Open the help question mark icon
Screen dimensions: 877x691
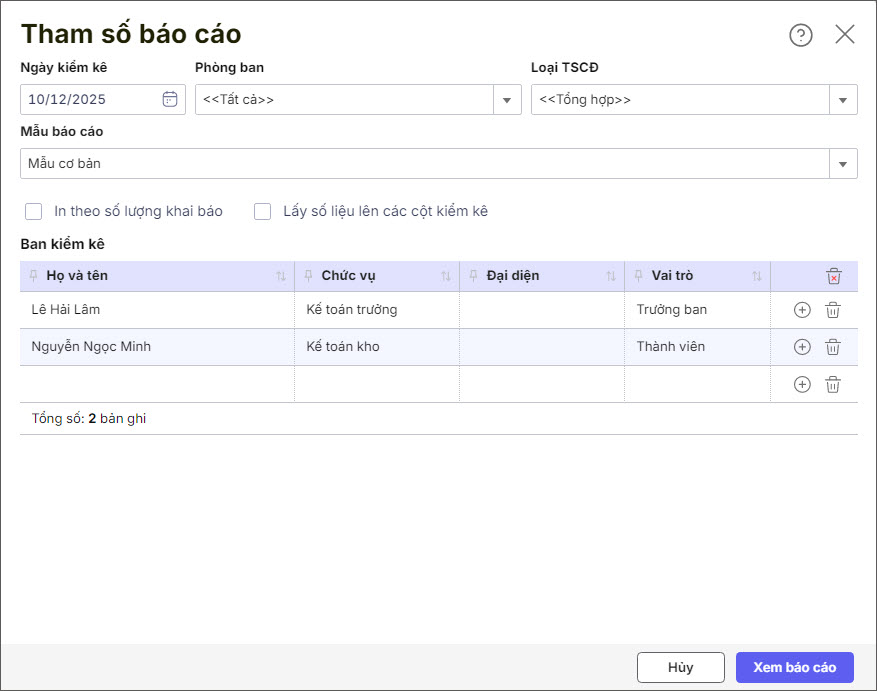(x=801, y=35)
